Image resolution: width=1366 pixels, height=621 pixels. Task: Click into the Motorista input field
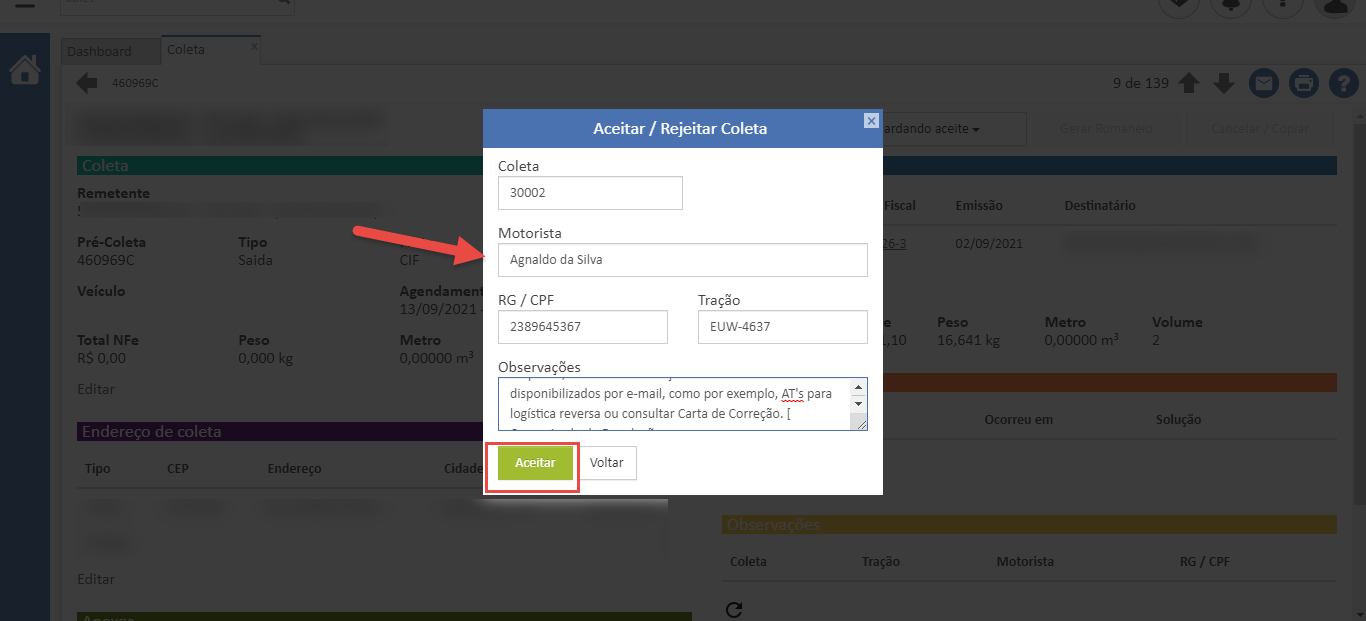[x=682, y=260]
